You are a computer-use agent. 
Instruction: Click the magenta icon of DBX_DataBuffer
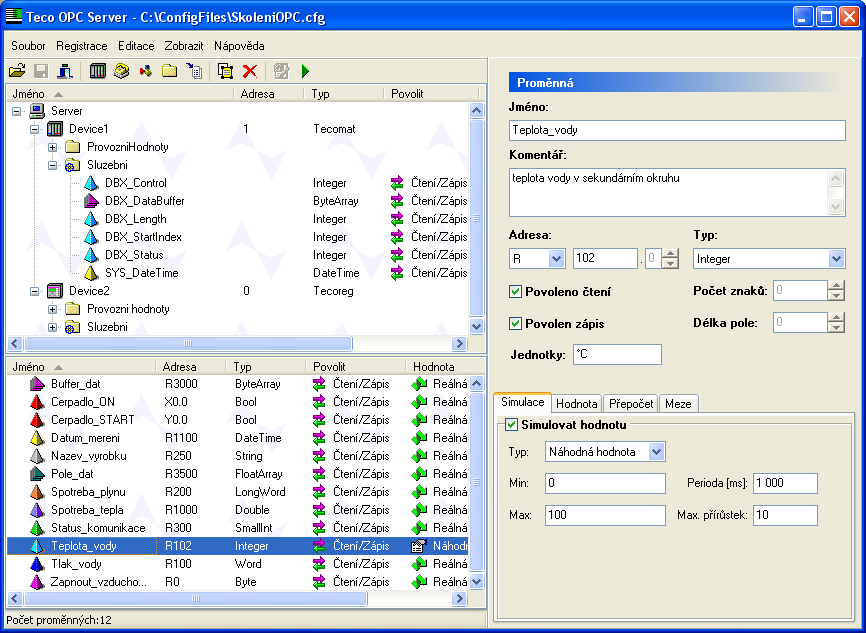pos(91,201)
